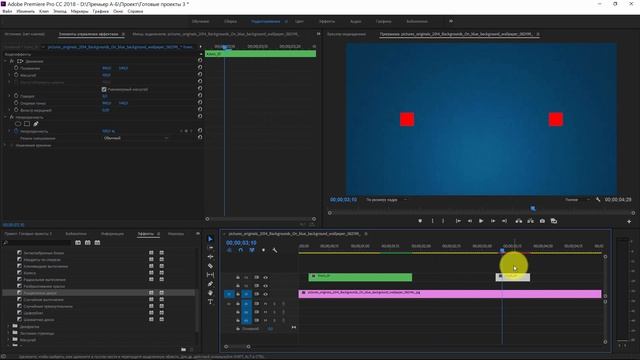
Task: Hide the V3 track output eye
Action: (265, 278)
